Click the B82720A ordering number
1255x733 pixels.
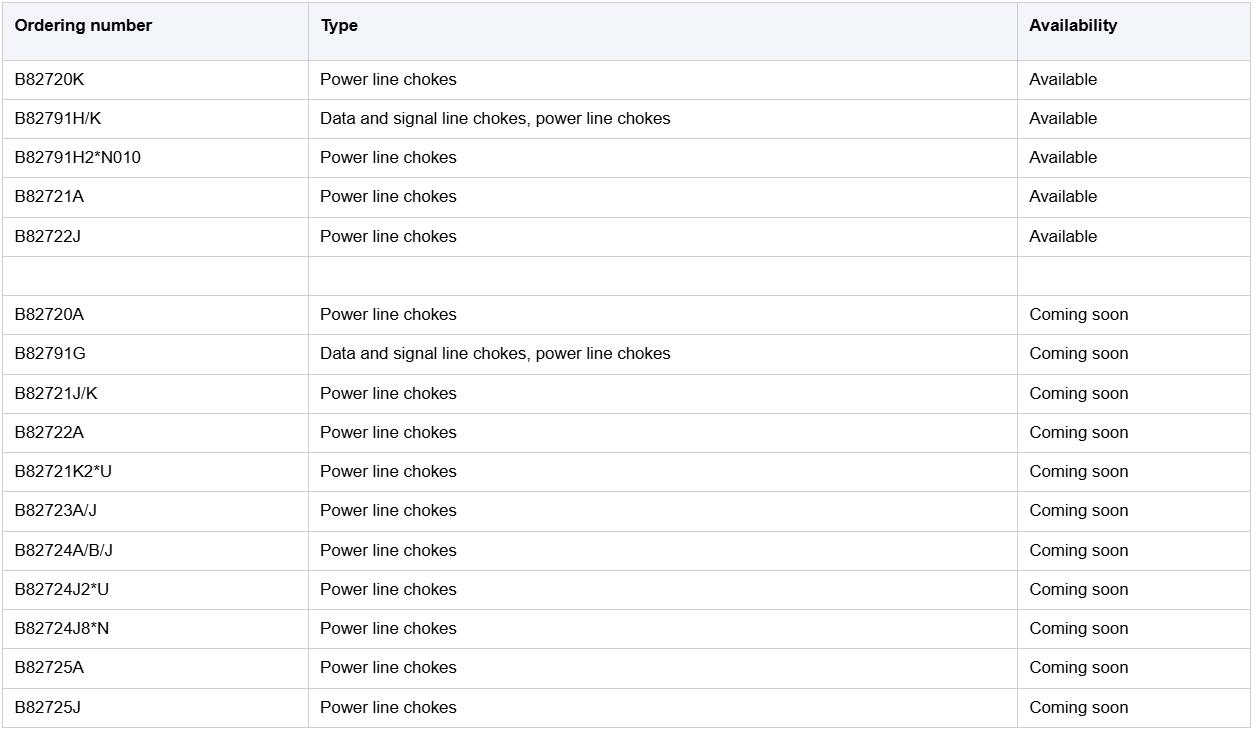click(x=49, y=314)
